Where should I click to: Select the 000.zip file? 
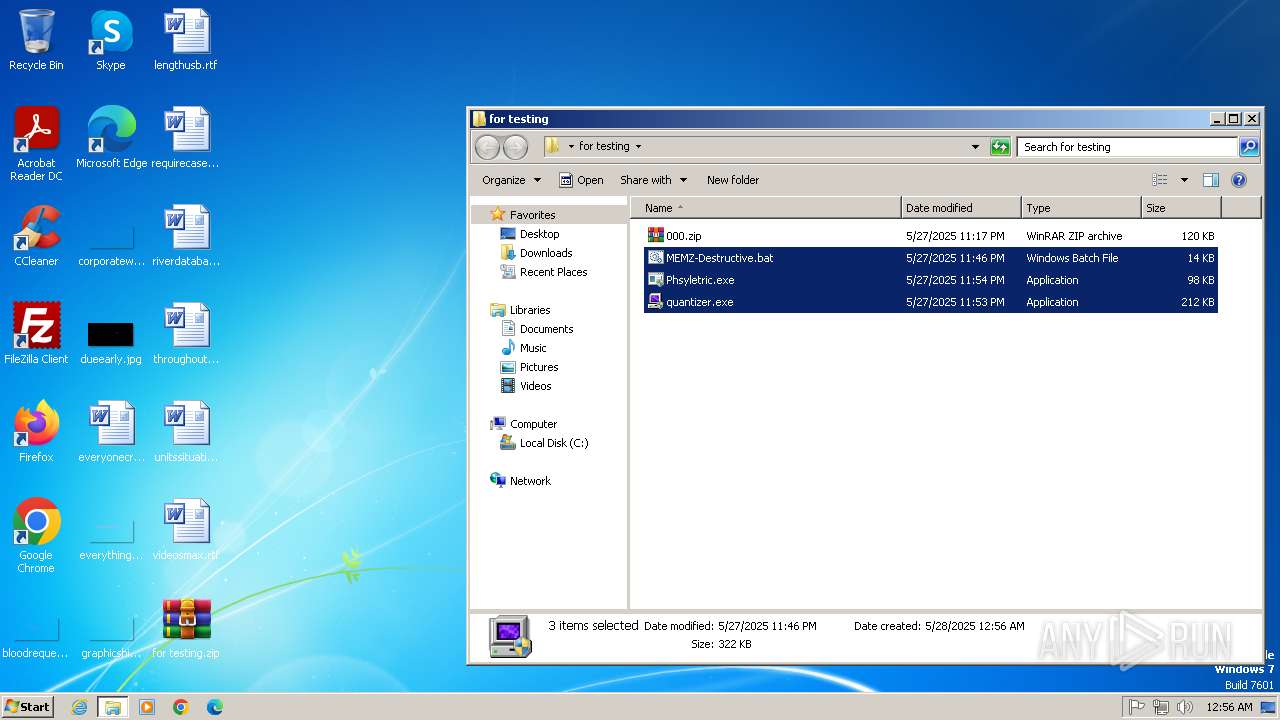(931, 236)
